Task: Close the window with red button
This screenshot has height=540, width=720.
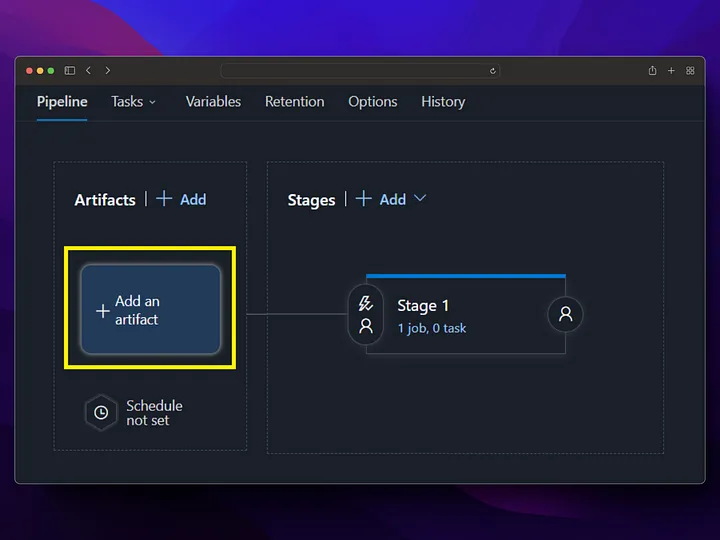Action: (x=29, y=71)
